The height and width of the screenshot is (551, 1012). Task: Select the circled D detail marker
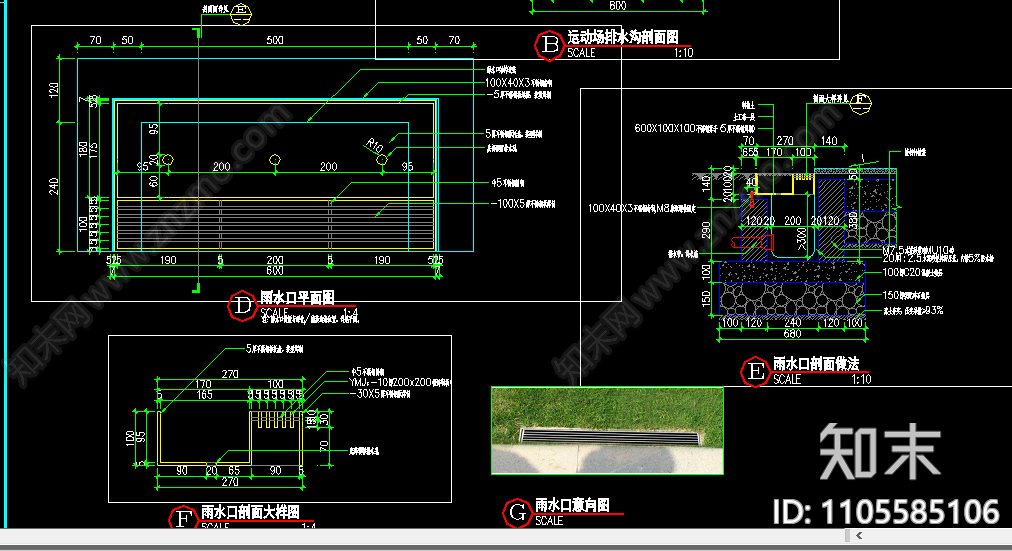point(243,306)
